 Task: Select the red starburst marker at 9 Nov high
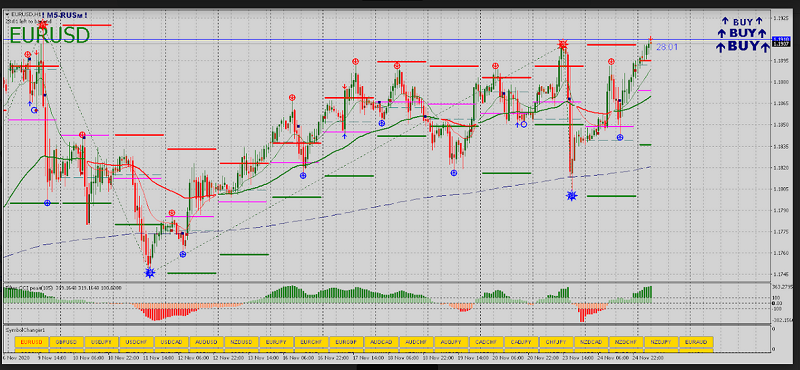(43, 23)
